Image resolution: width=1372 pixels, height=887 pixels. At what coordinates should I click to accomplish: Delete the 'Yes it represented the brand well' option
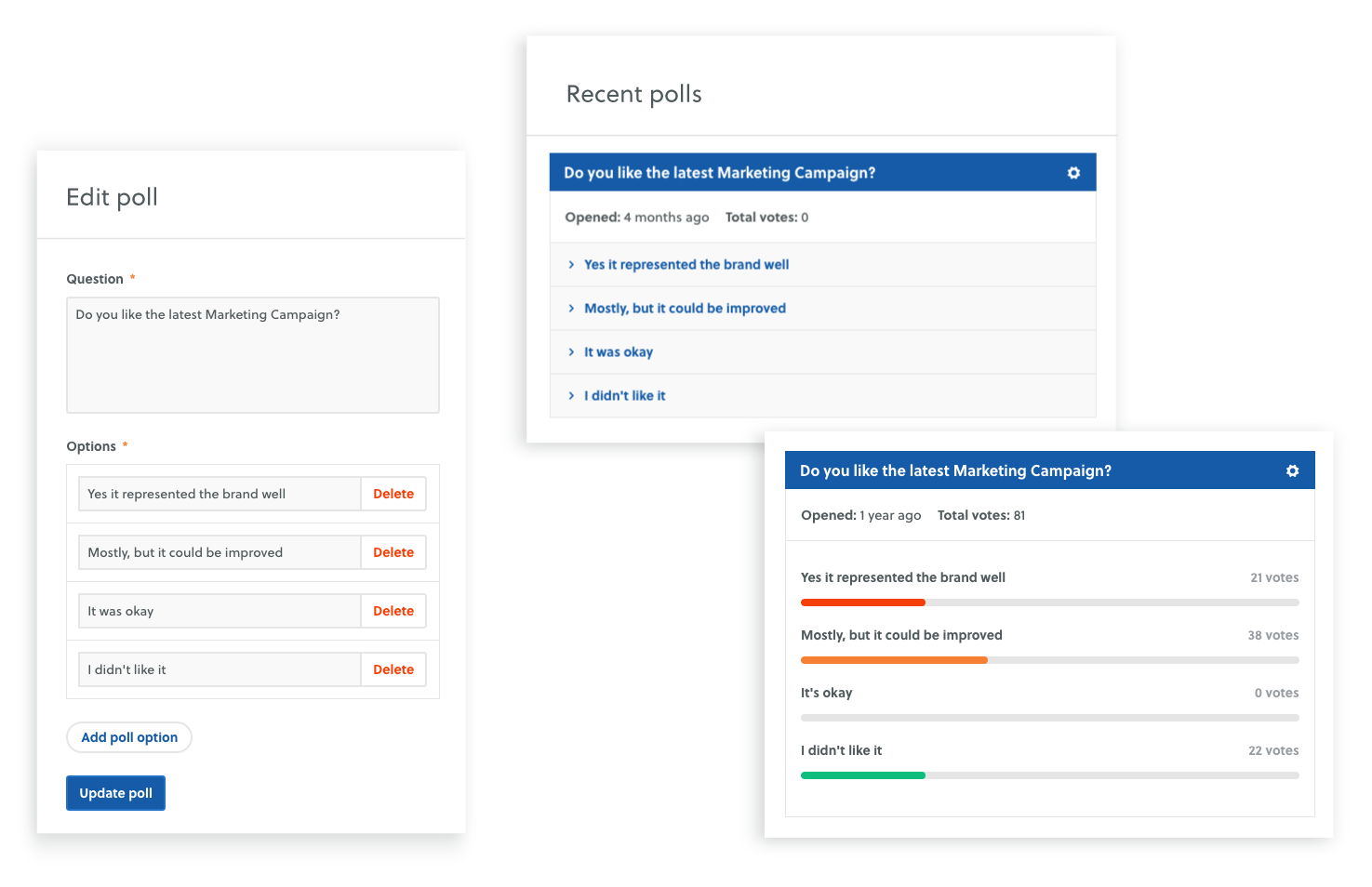click(393, 495)
